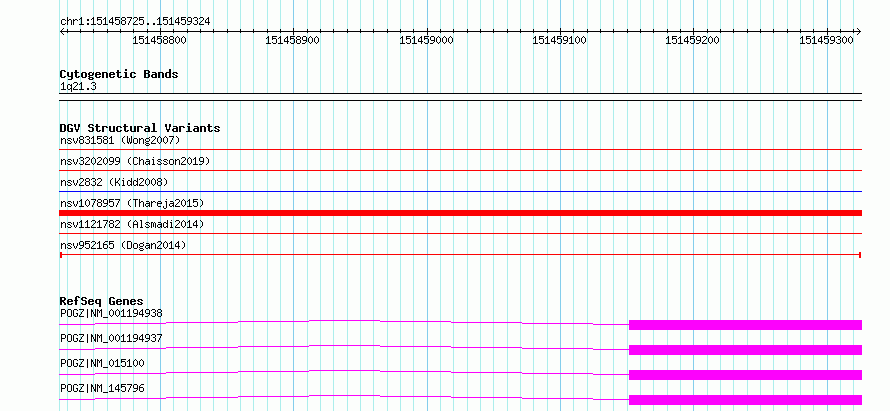
Task: Click the thin intron line of NM_001194938
Action: 345,321
